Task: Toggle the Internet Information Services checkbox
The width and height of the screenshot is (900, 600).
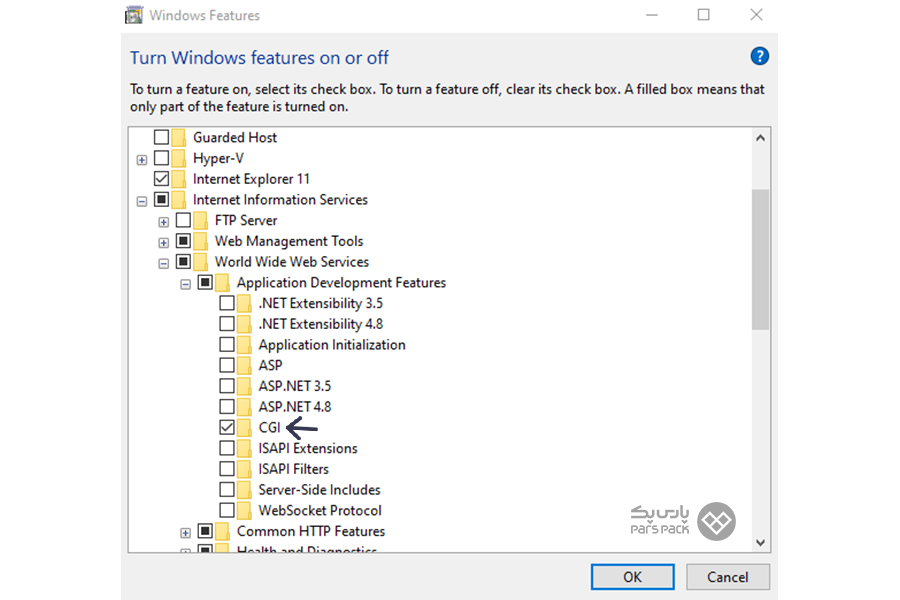Action: [x=161, y=199]
